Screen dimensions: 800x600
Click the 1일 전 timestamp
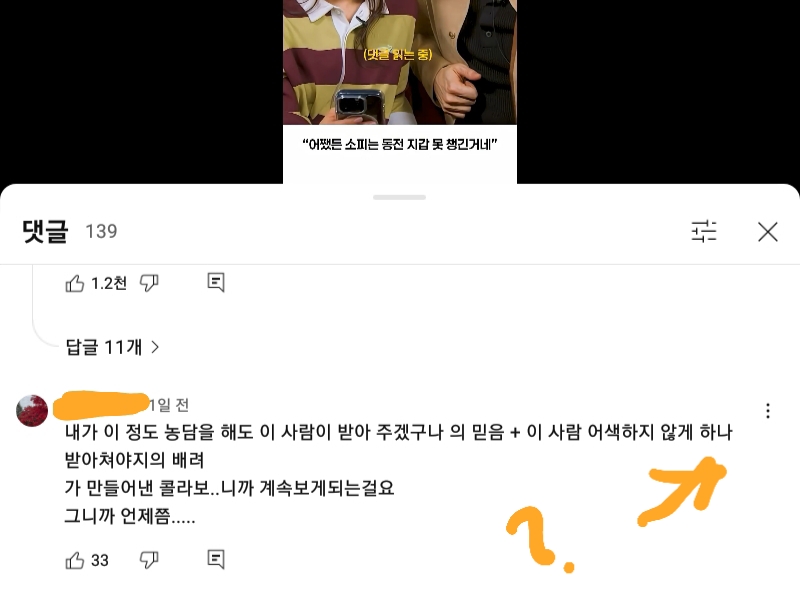point(169,405)
